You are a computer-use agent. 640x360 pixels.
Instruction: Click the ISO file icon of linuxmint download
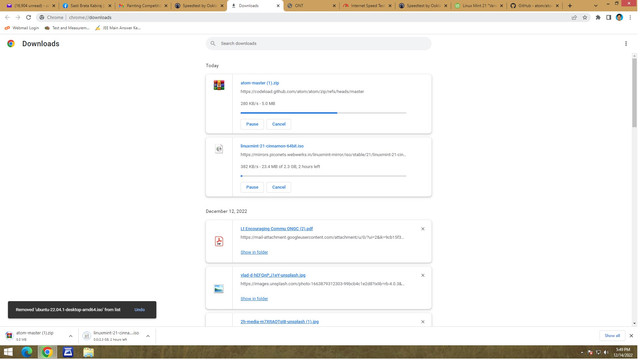[219, 149]
